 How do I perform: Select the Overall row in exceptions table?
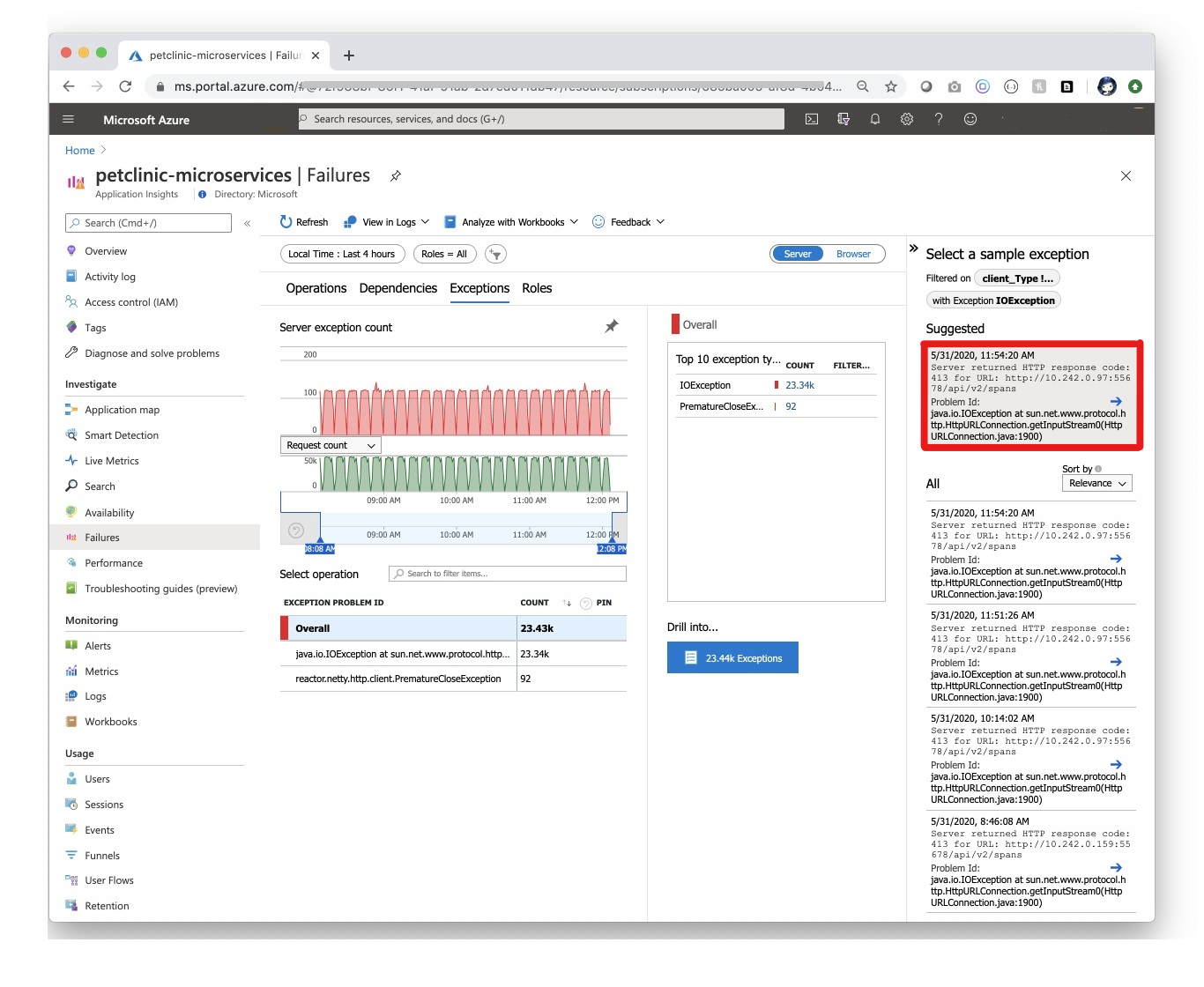coord(453,628)
